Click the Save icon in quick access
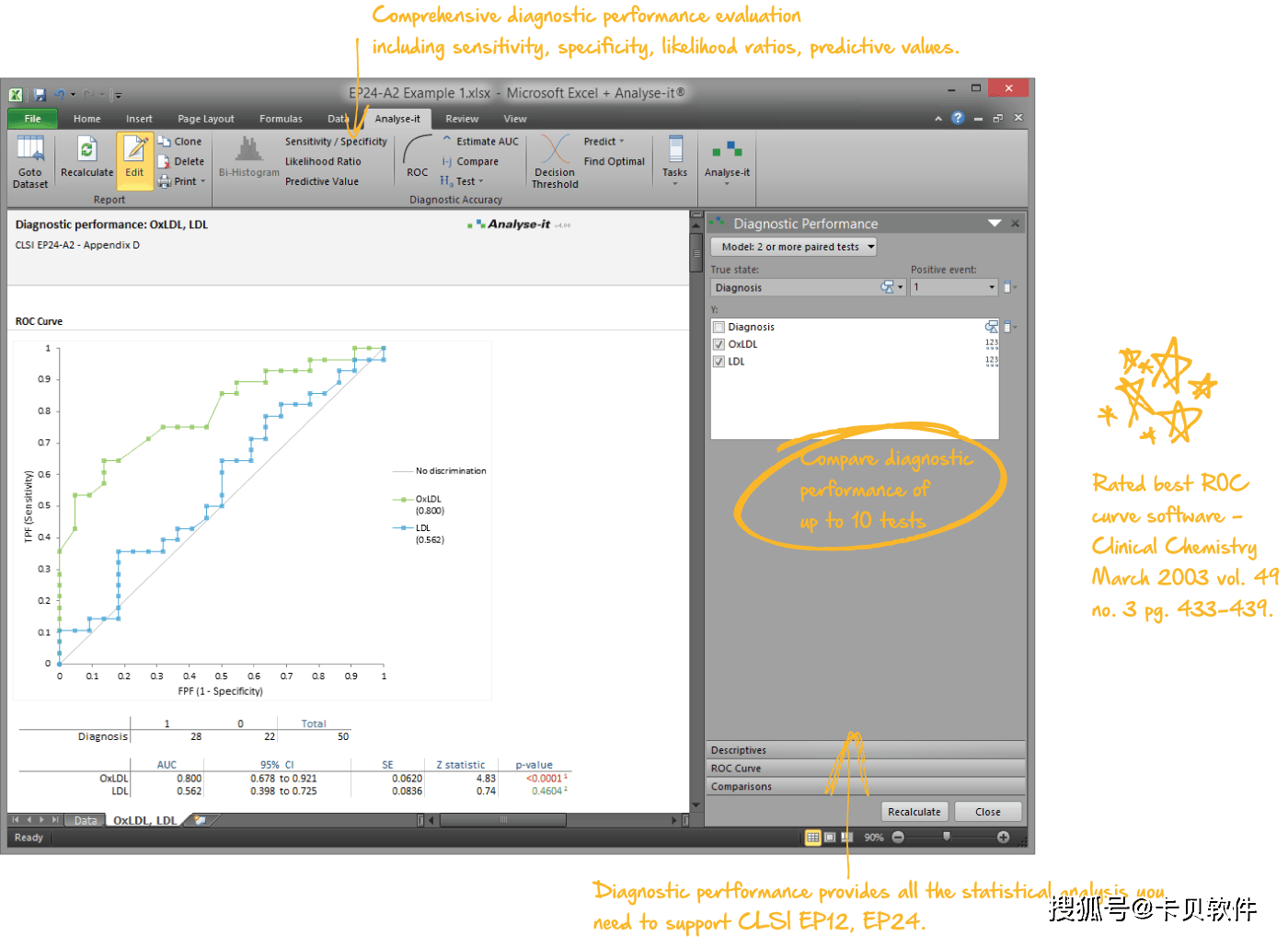The width and height of the screenshot is (1288, 937). tap(40, 94)
